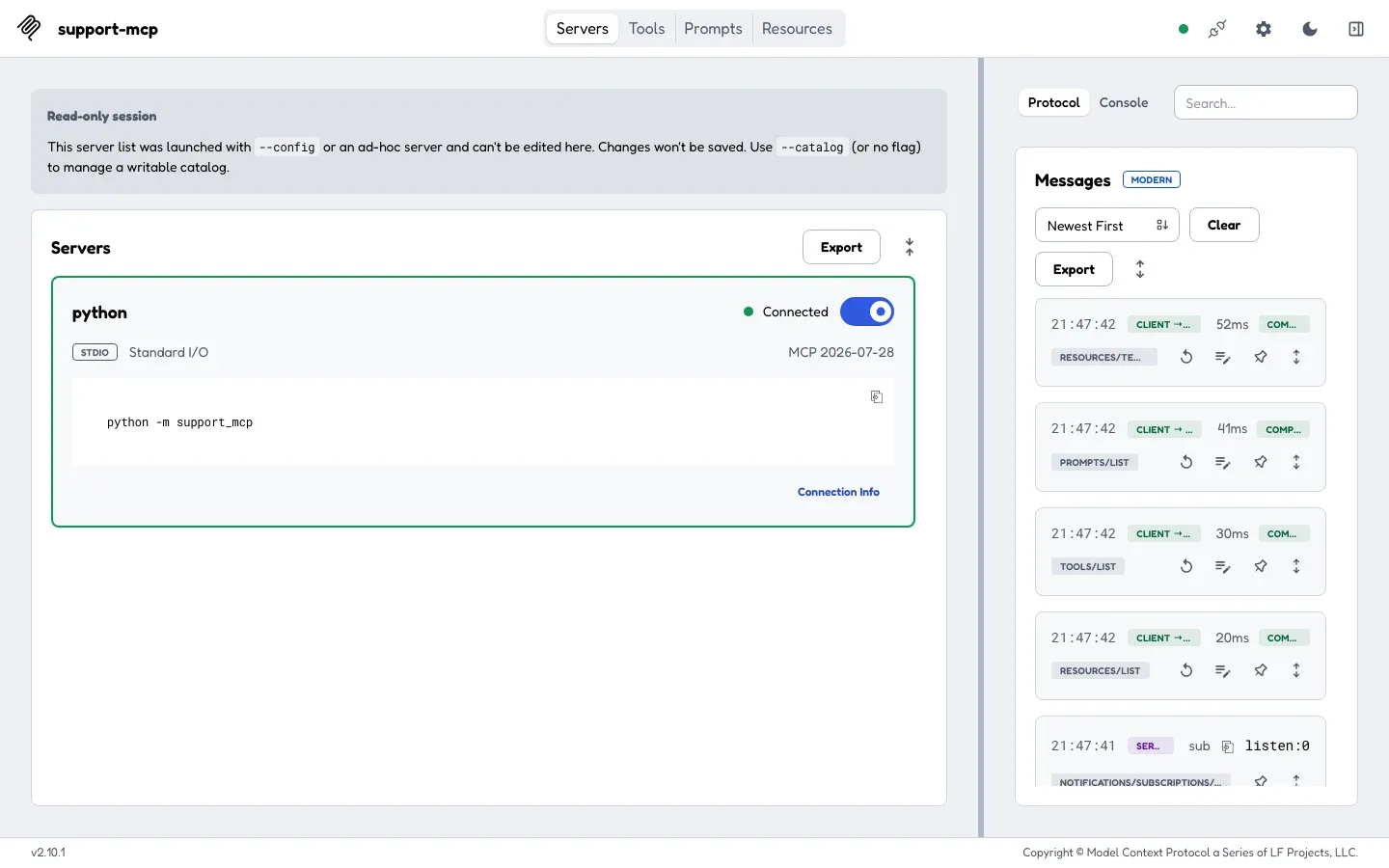Click Export button in Servers panel
Screen dimensions: 1389x868
click(841, 247)
